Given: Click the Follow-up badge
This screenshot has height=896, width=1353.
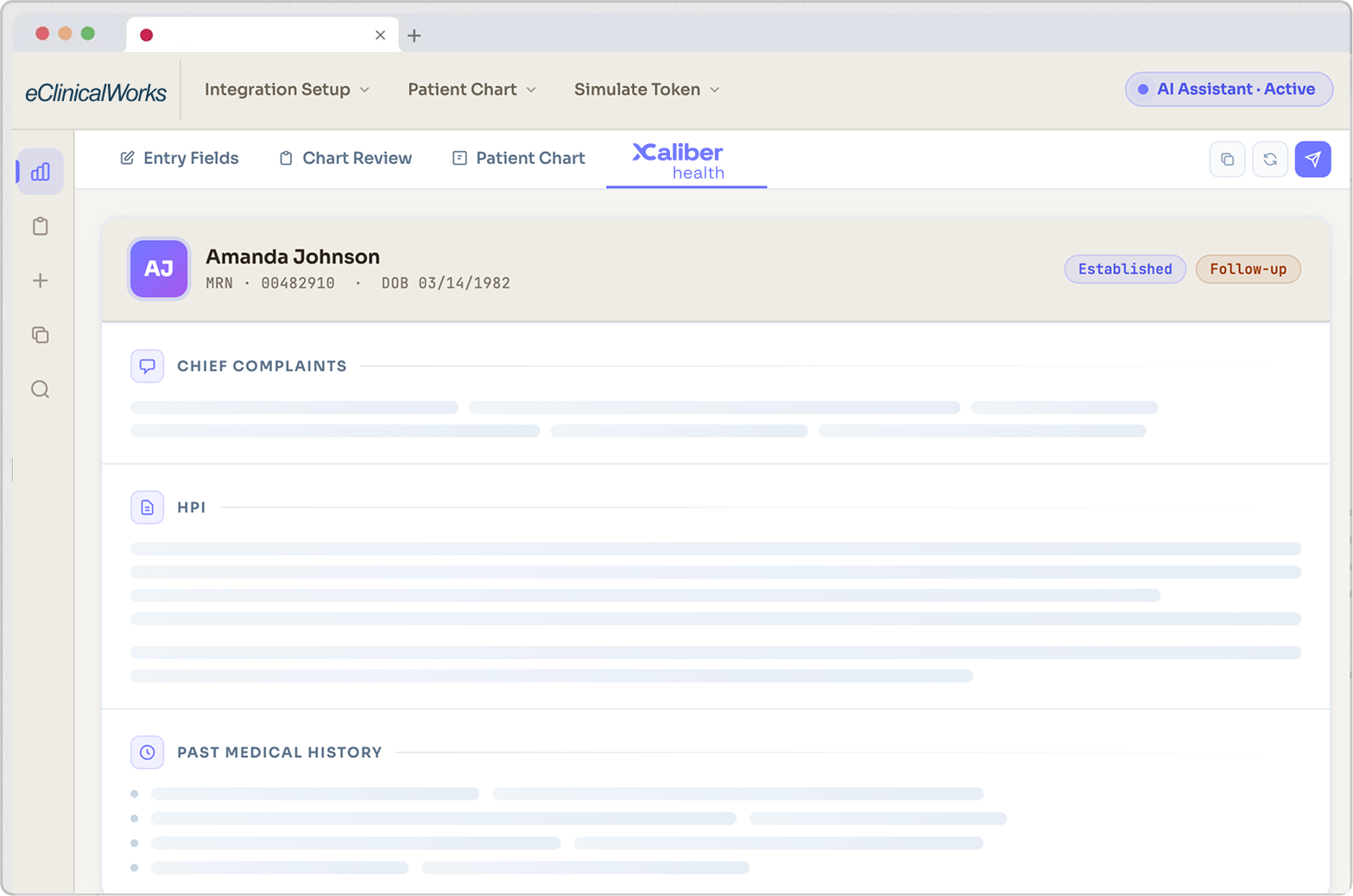Looking at the screenshot, I should [x=1248, y=269].
